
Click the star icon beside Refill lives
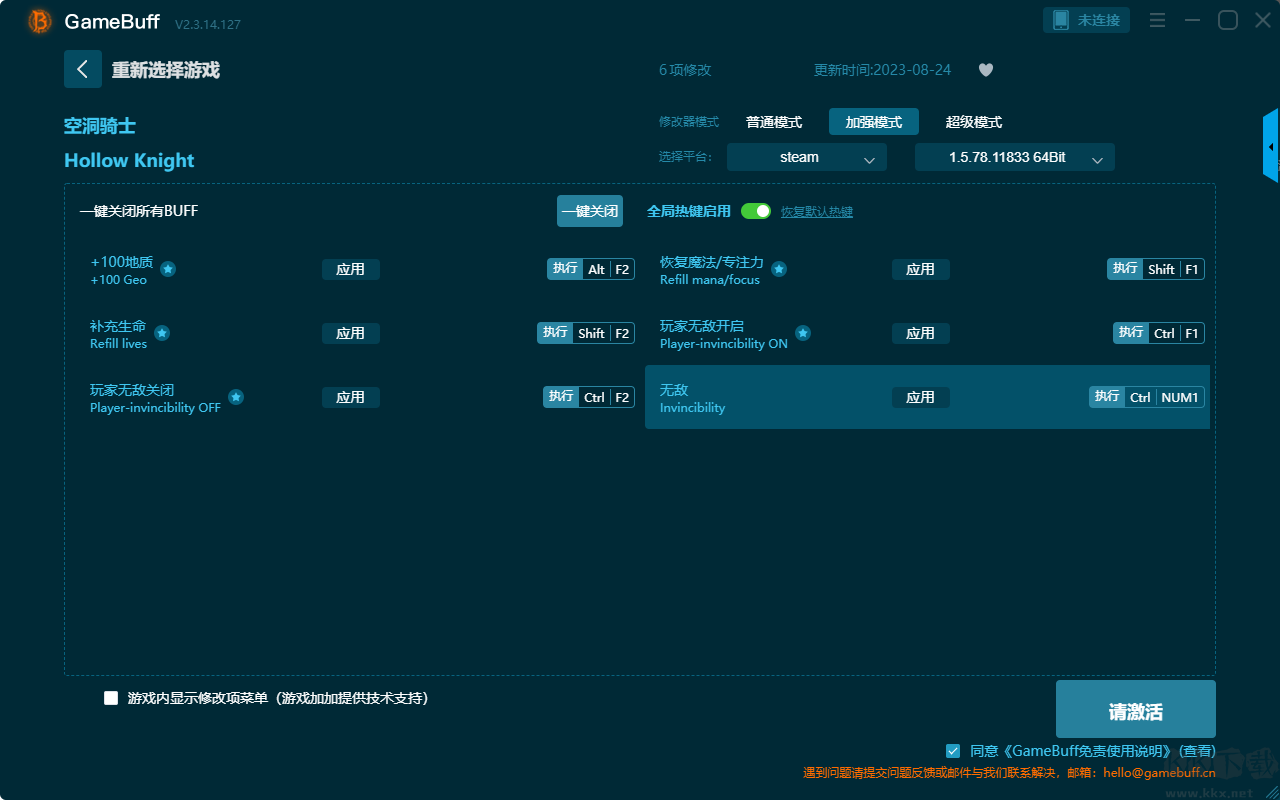[x=162, y=333]
